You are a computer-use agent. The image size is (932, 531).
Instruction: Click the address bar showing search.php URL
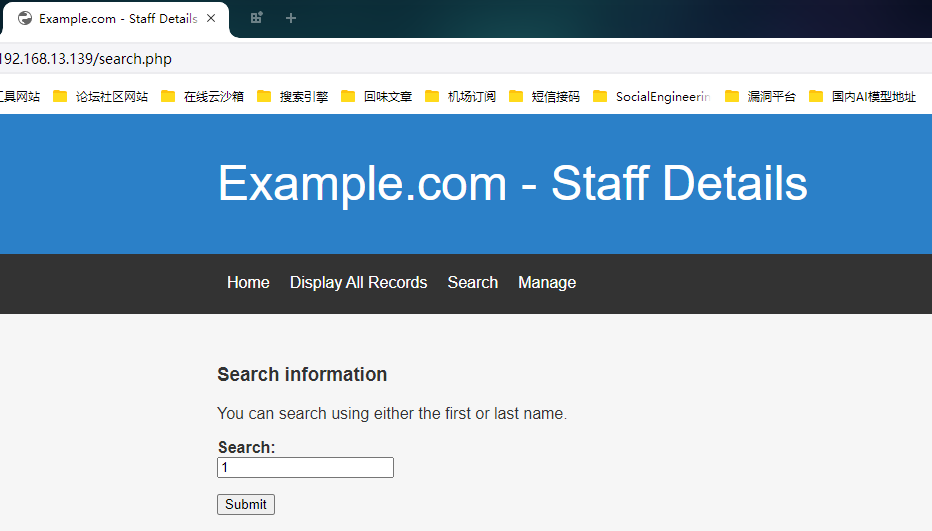point(464,59)
